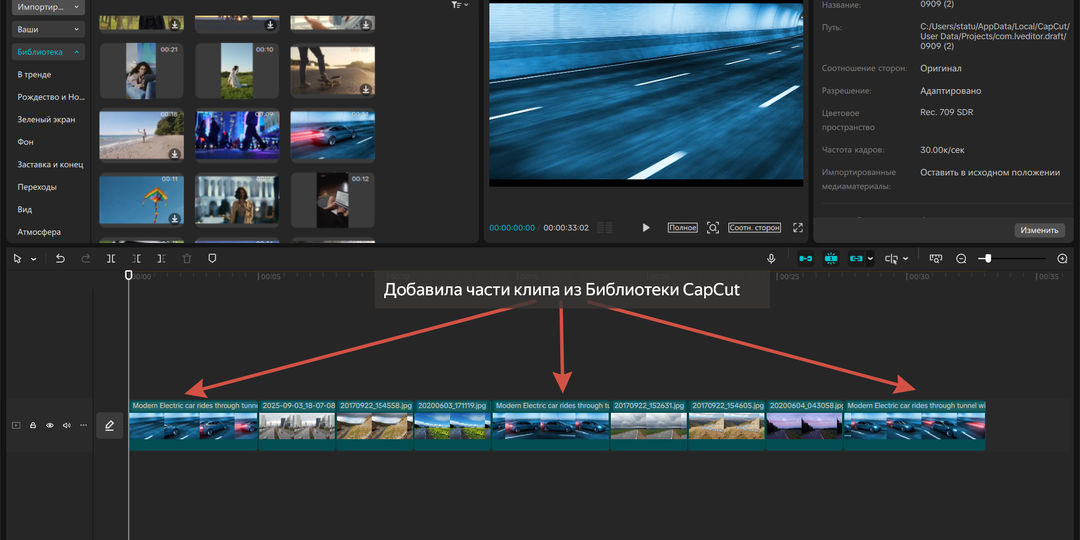Download the beach clip with its arrow icon

point(175,154)
